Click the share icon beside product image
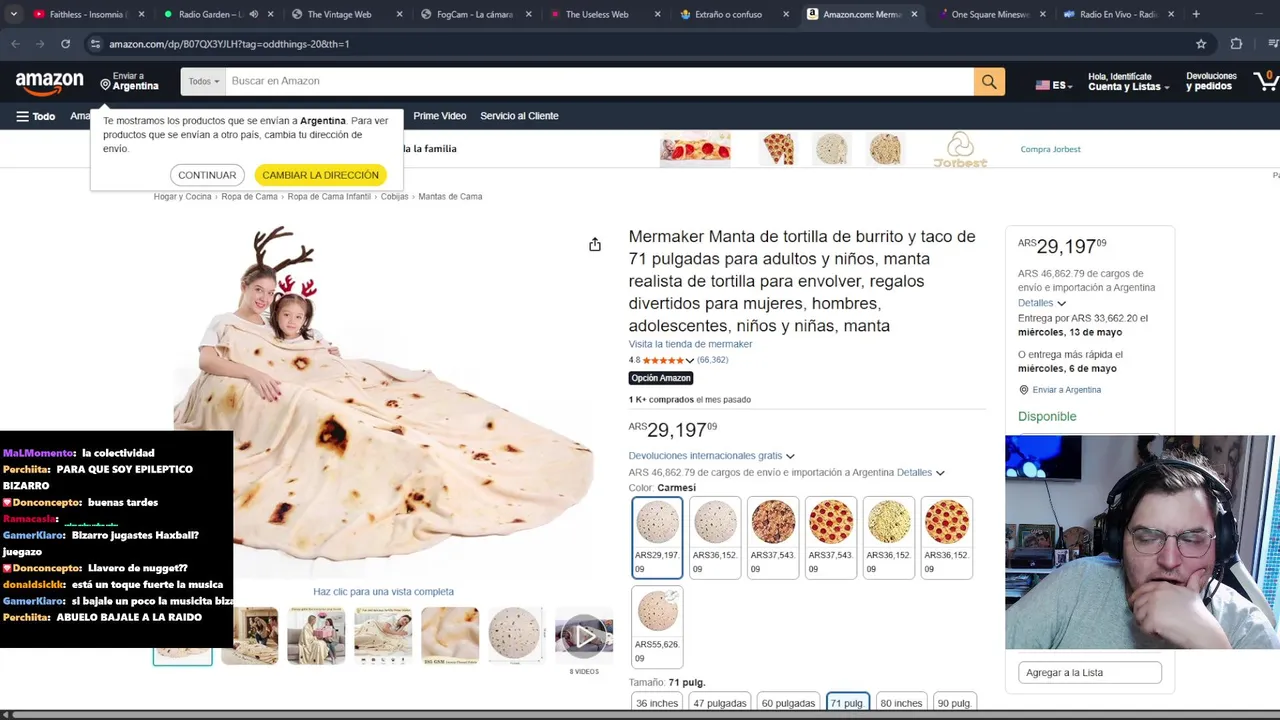The image size is (1280, 720). pos(595,245)
